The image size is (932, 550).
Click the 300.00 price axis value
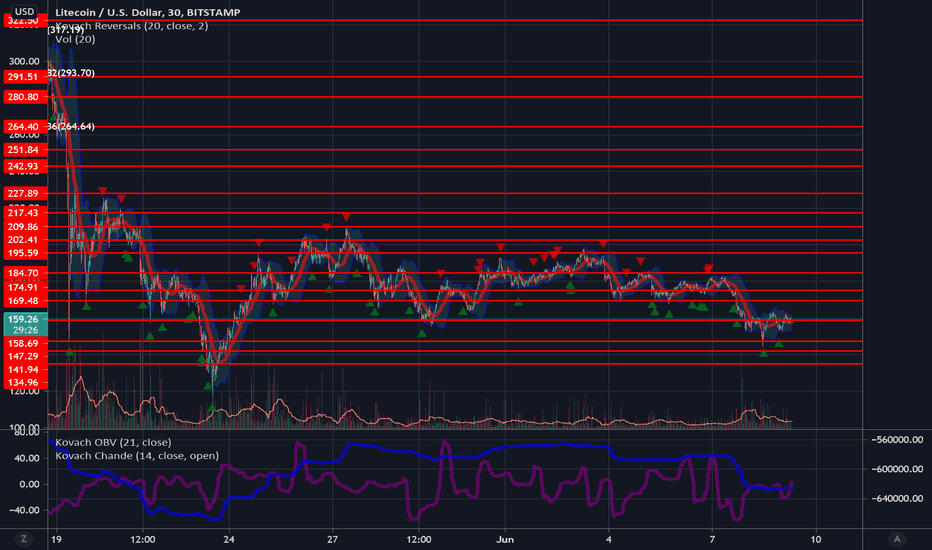(x=24, y=61)
